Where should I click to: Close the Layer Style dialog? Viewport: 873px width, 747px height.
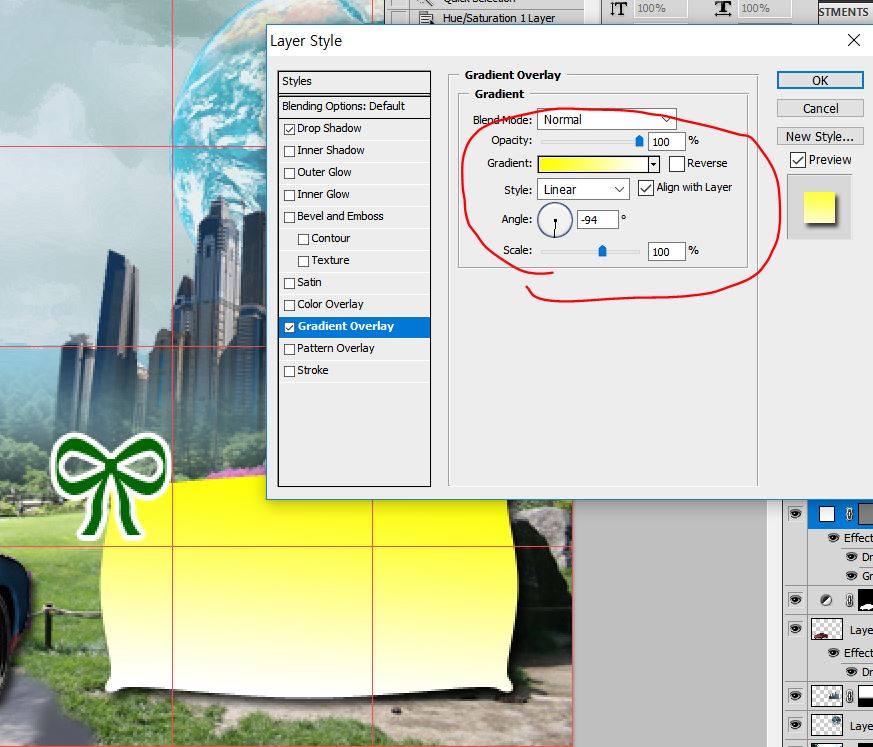click(853, 40)
